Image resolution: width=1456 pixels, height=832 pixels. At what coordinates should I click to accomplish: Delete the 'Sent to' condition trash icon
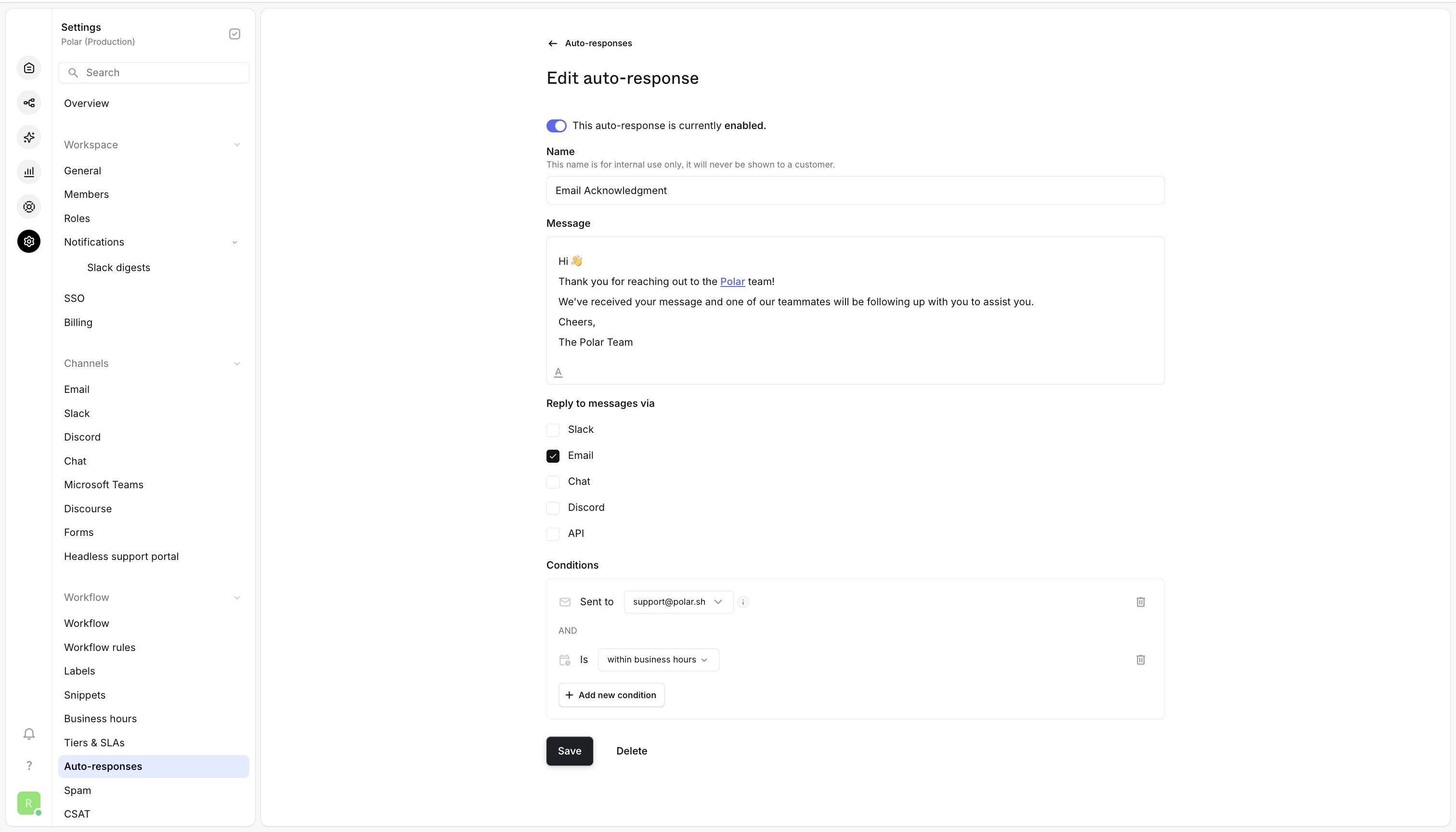[x=1141, y=602]
